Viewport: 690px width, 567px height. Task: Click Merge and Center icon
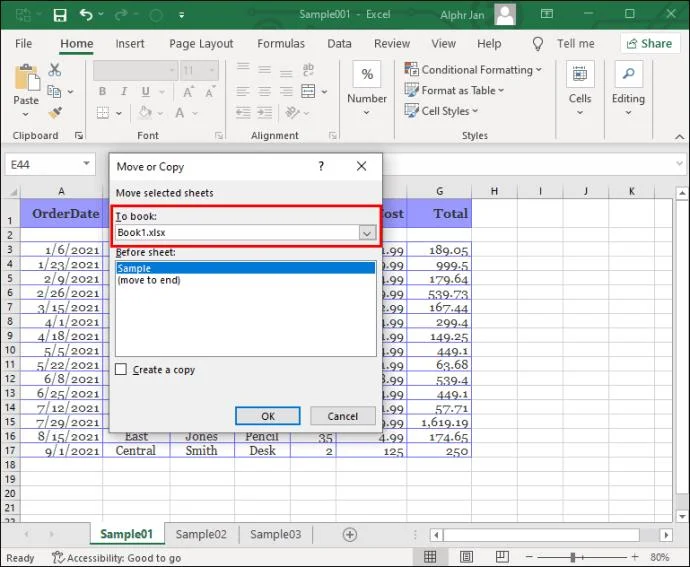(x=308, y=92)
